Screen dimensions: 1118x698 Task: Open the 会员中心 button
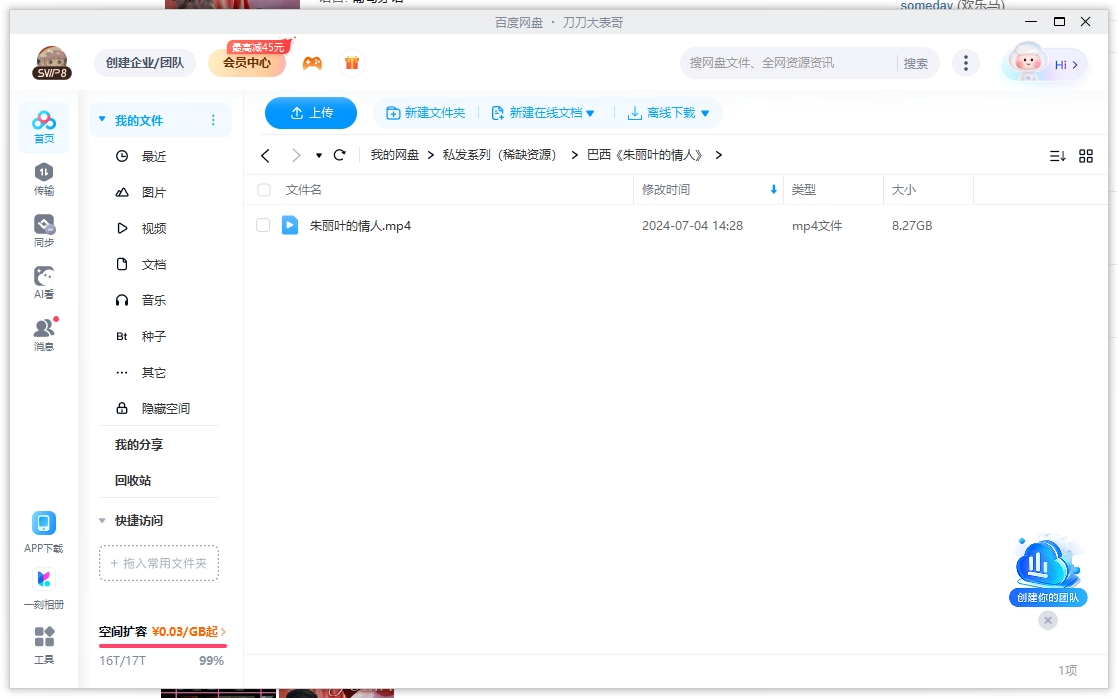[247, 63]
